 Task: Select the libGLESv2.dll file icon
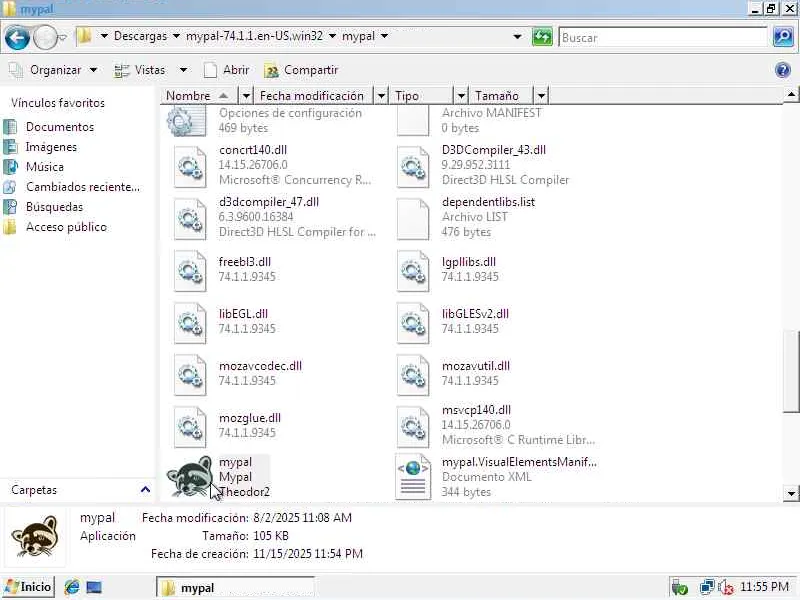click(x=413, y=322)
